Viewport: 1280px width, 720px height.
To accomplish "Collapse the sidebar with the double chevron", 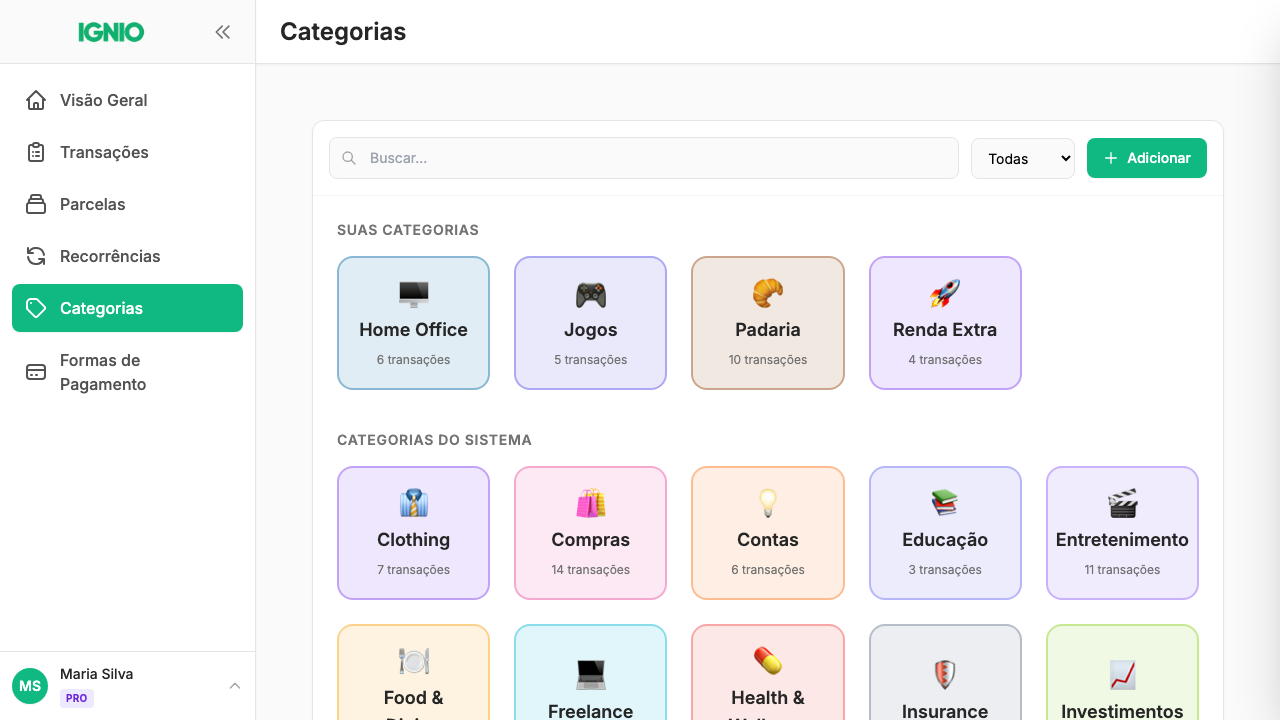I will pyautogui.click(x=223, y=31).
